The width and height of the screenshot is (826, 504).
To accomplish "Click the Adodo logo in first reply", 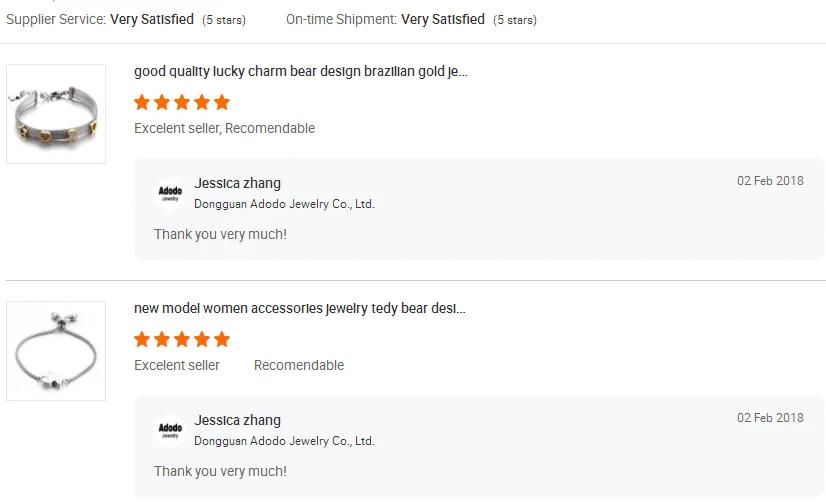I will (x=170, y=193).
